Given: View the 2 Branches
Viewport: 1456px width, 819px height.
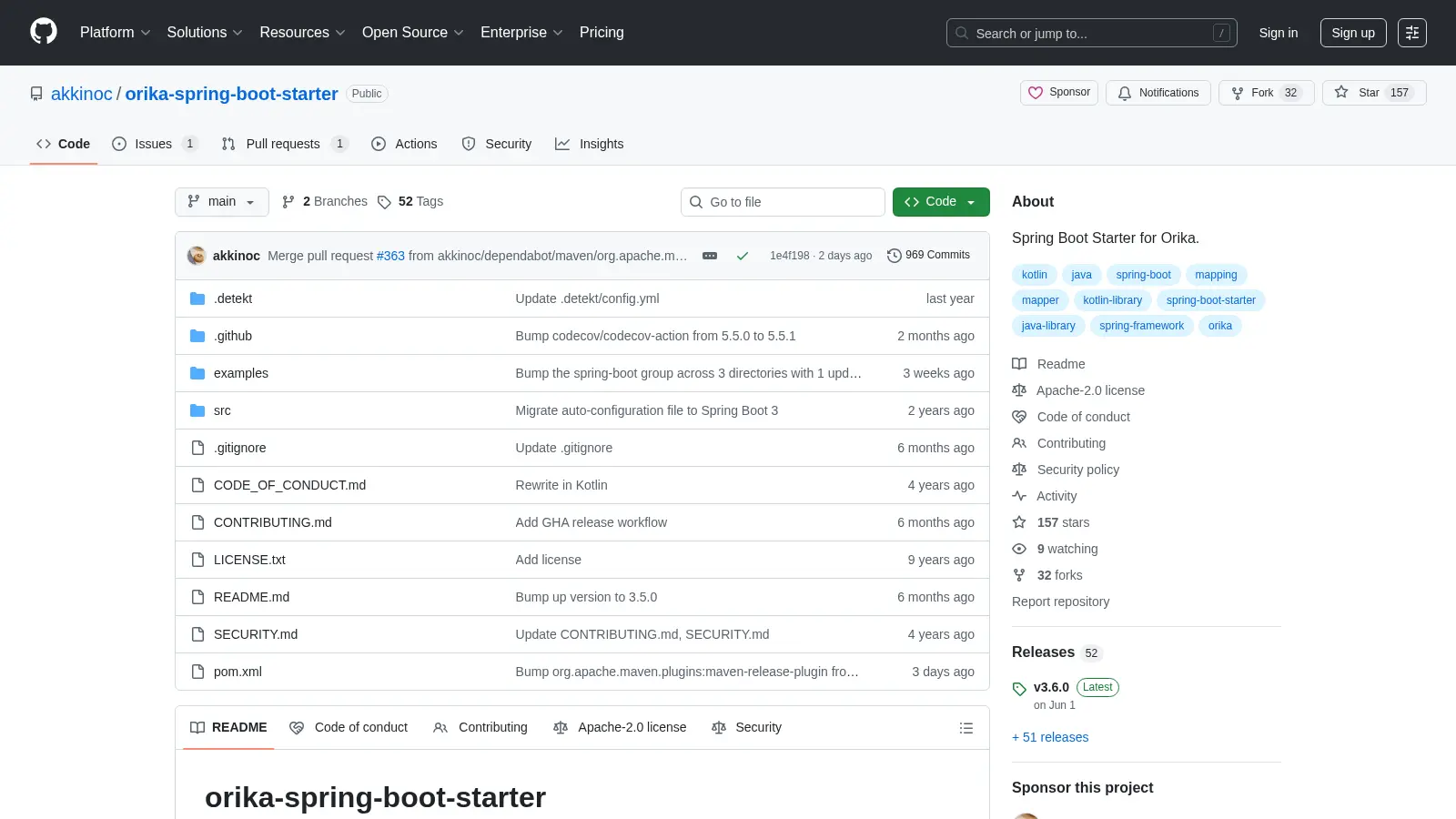Looking at the screenshot, I should [325, 201].
